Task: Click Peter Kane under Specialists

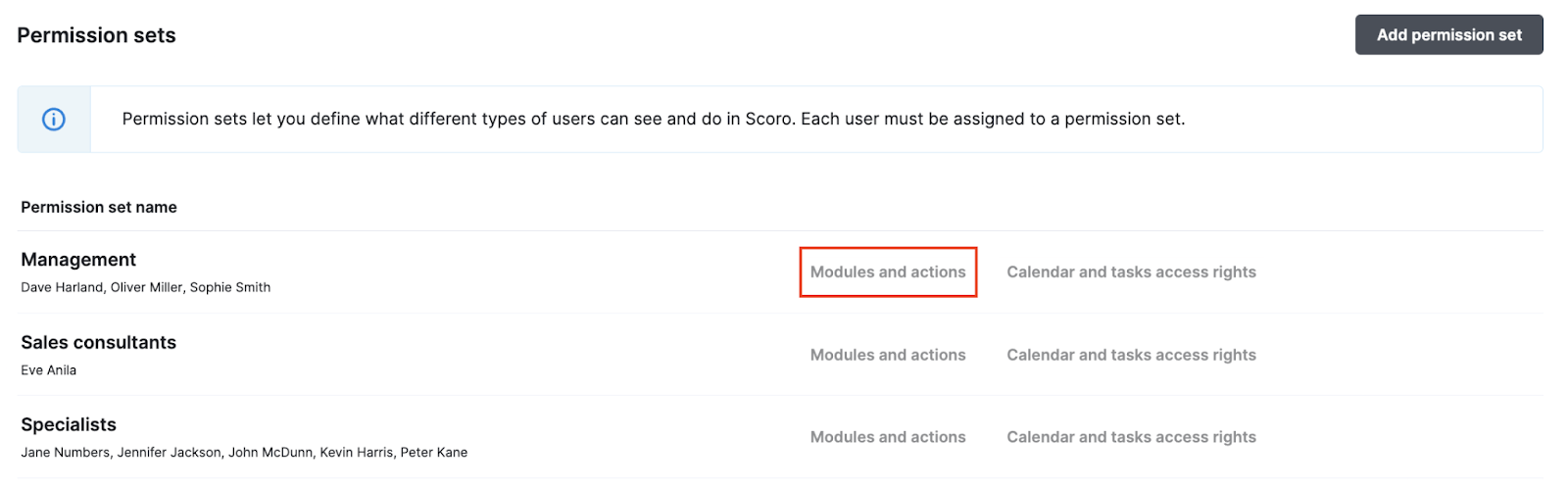Action: (434, 453)
